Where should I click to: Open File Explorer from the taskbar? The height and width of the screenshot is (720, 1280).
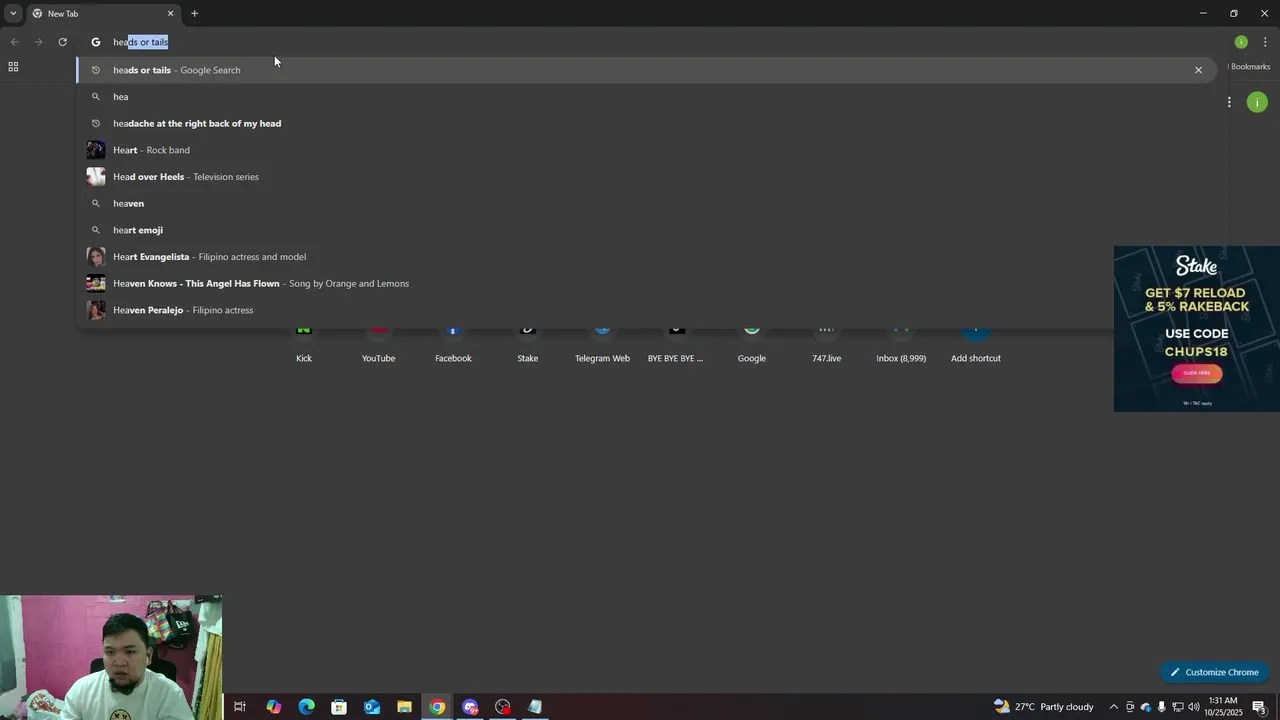point(404,707)
